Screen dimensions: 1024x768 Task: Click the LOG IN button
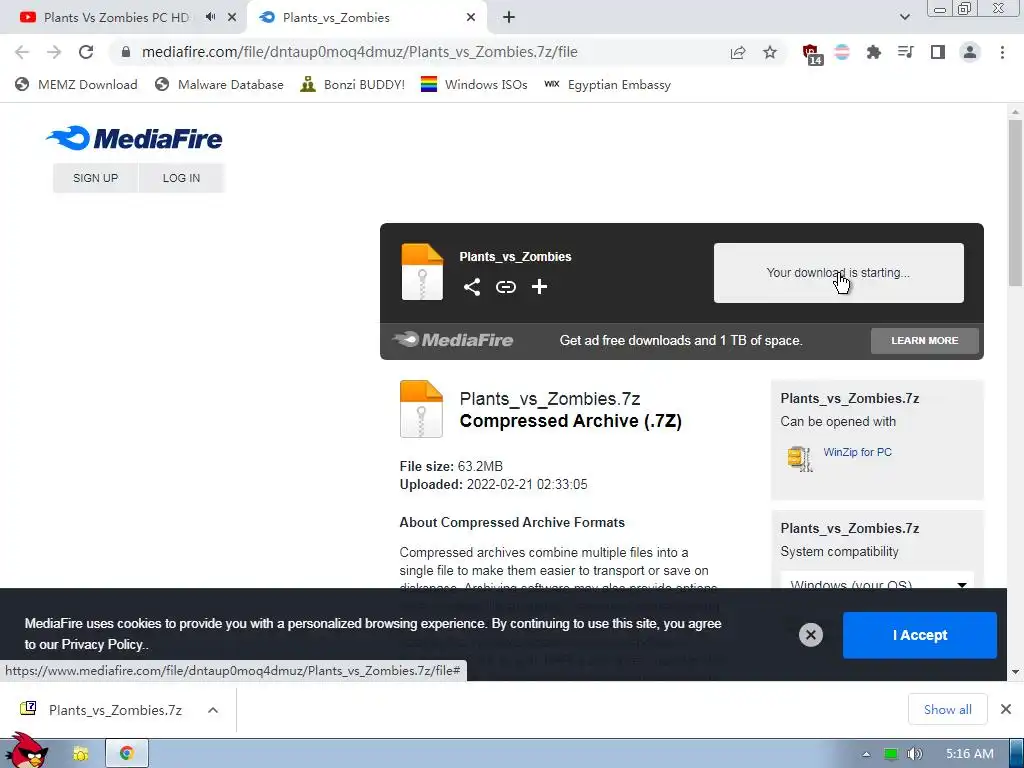[182, 178]
